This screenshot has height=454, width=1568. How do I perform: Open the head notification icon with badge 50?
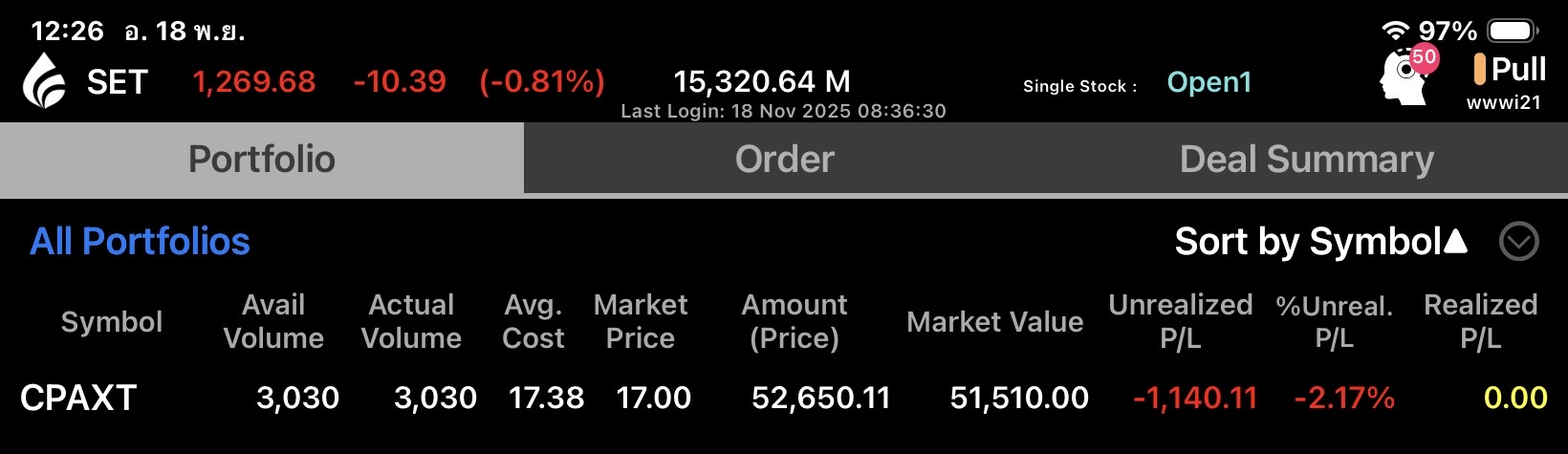click(x=1405, y=76)
